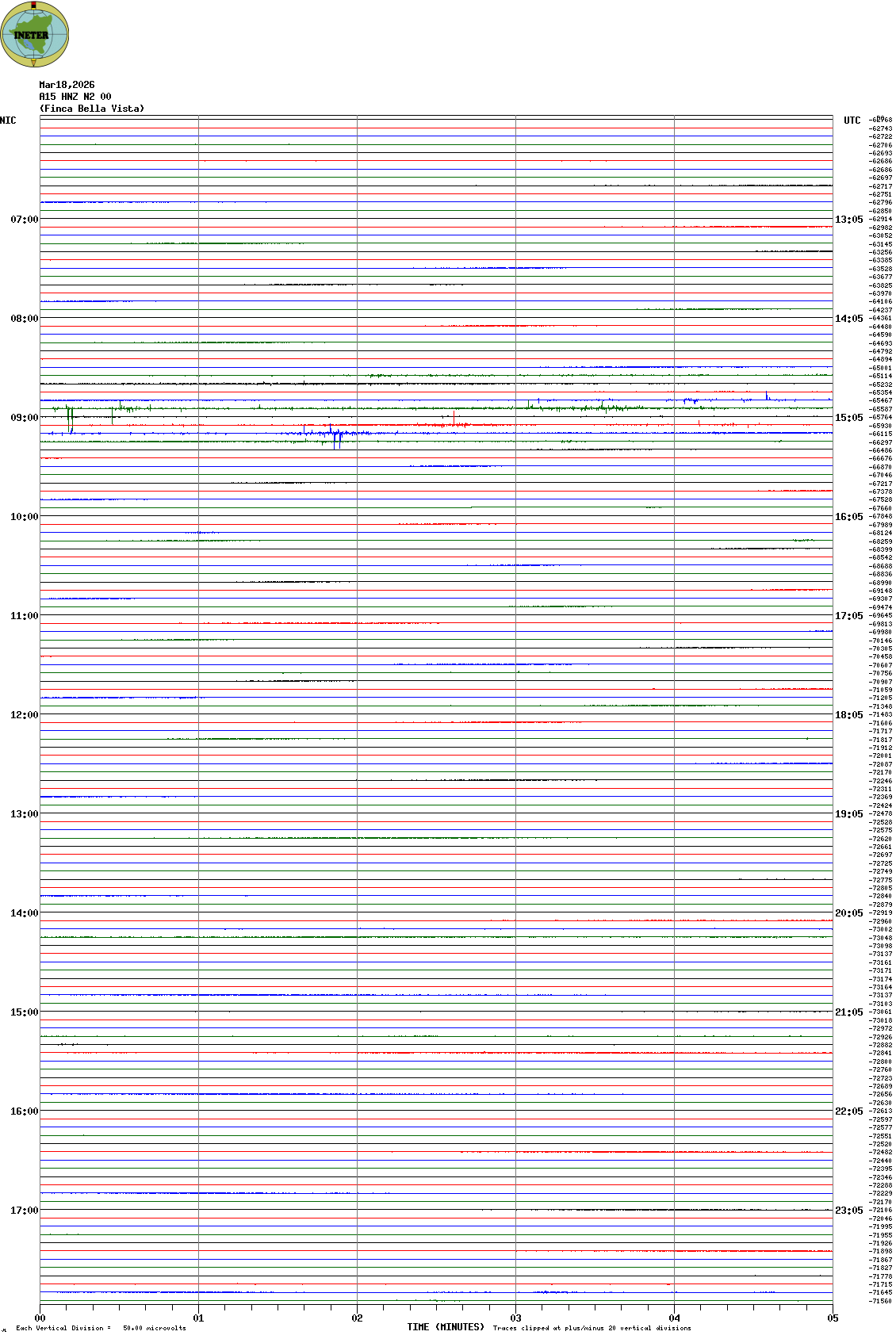
Task: Select the 09:00 local time marker
Action: pyautogui.click(x=24, y=418)
